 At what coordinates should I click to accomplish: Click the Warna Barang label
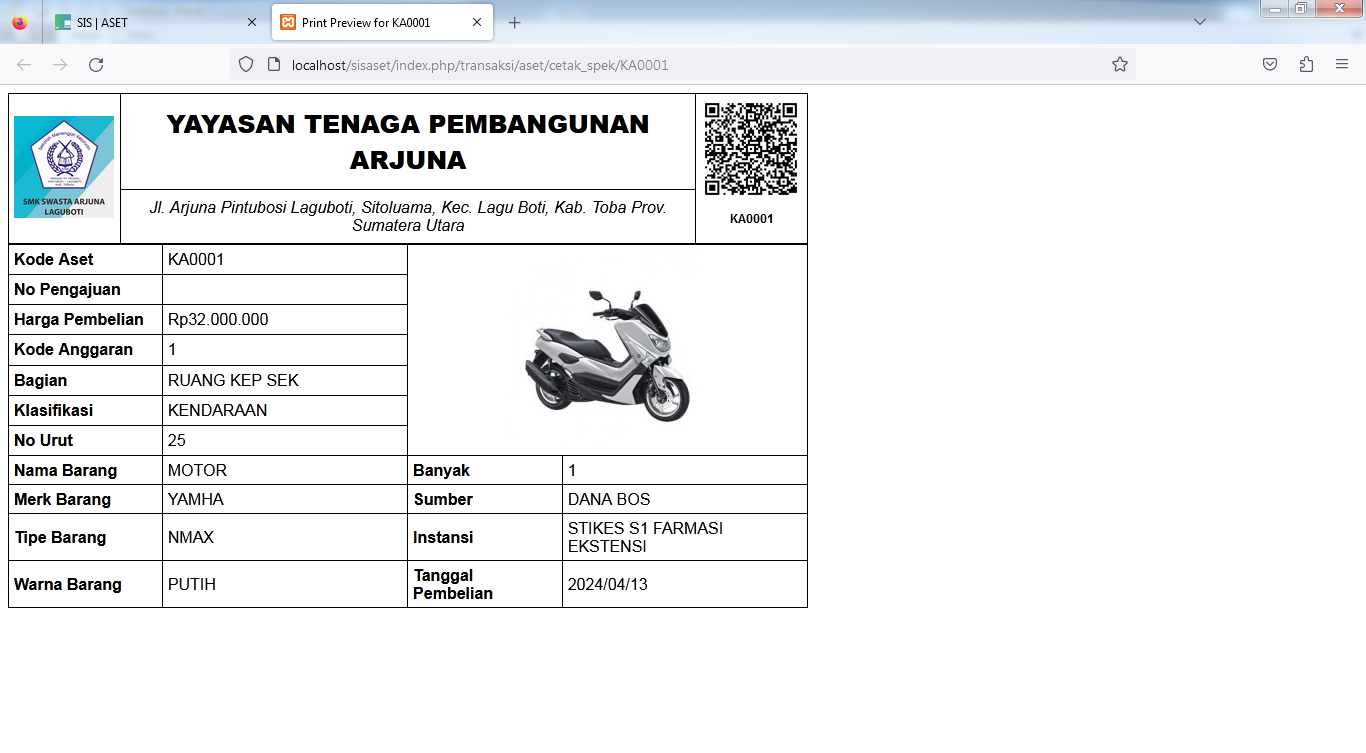[x=68, y=585]
